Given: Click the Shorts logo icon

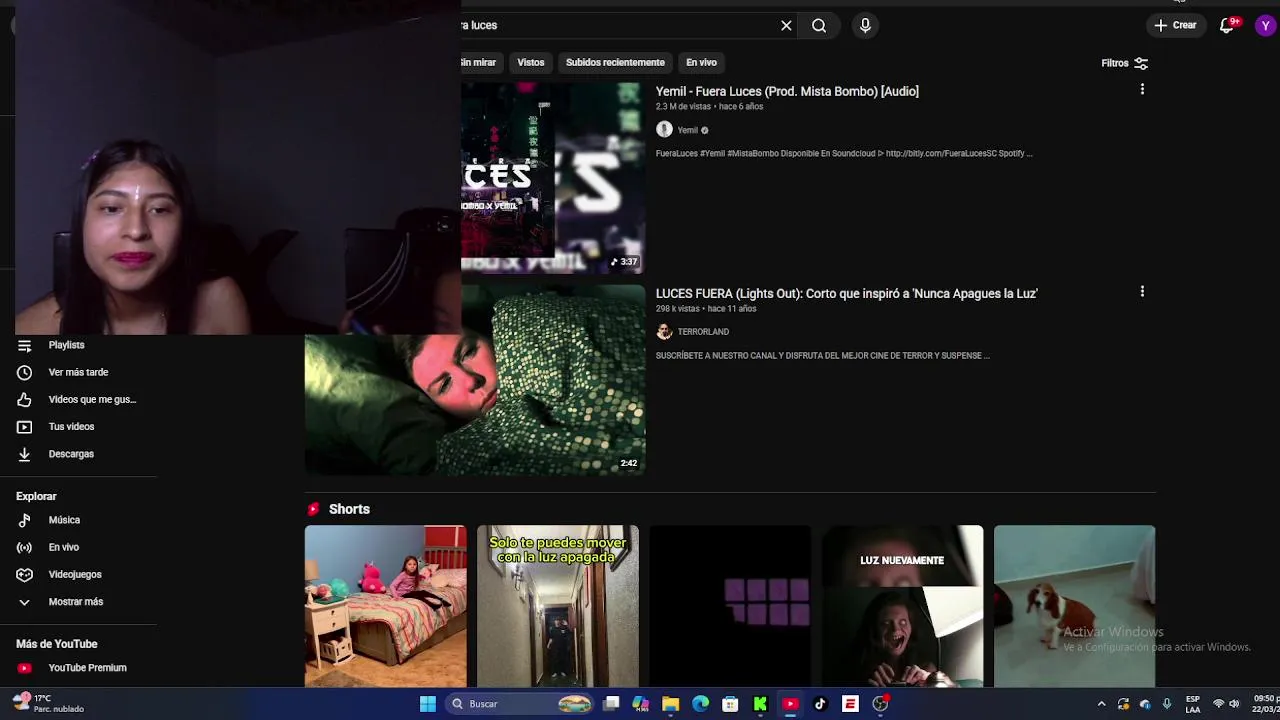Looking at the screenshot, I should 313,509.
